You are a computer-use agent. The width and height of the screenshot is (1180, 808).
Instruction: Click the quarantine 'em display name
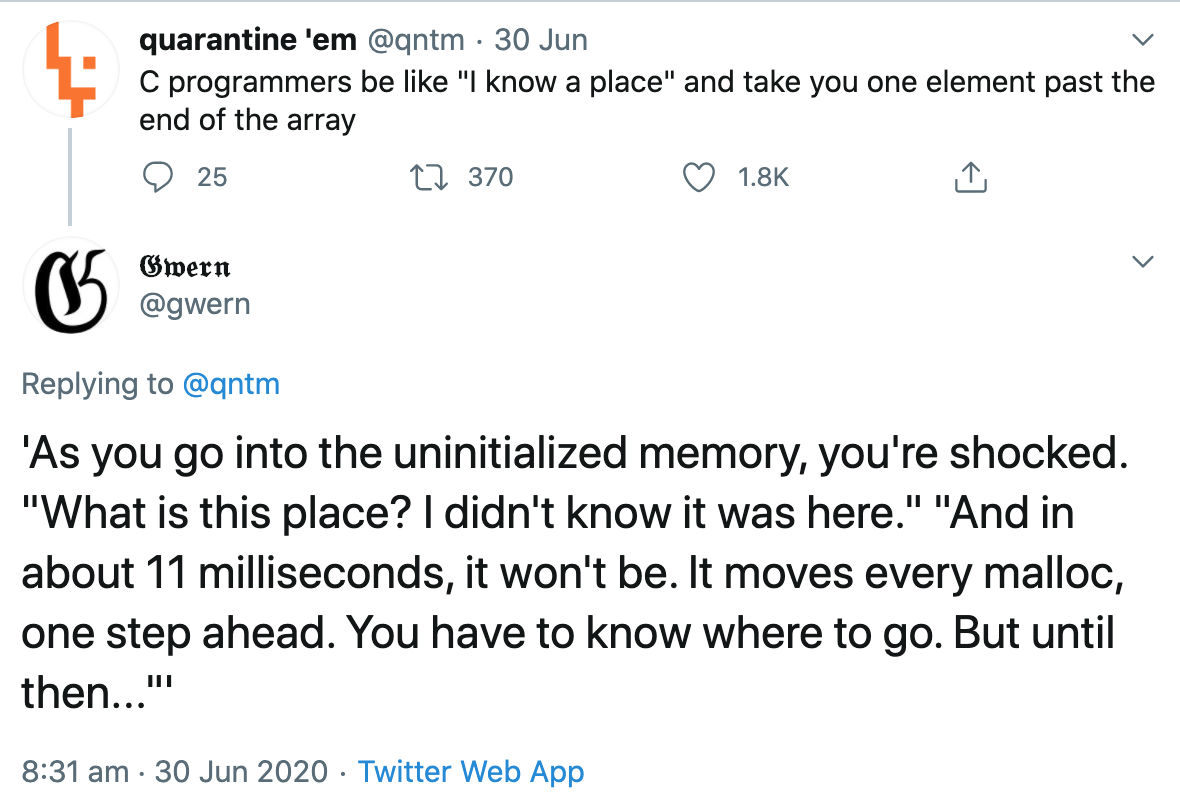tap(248, 40)
